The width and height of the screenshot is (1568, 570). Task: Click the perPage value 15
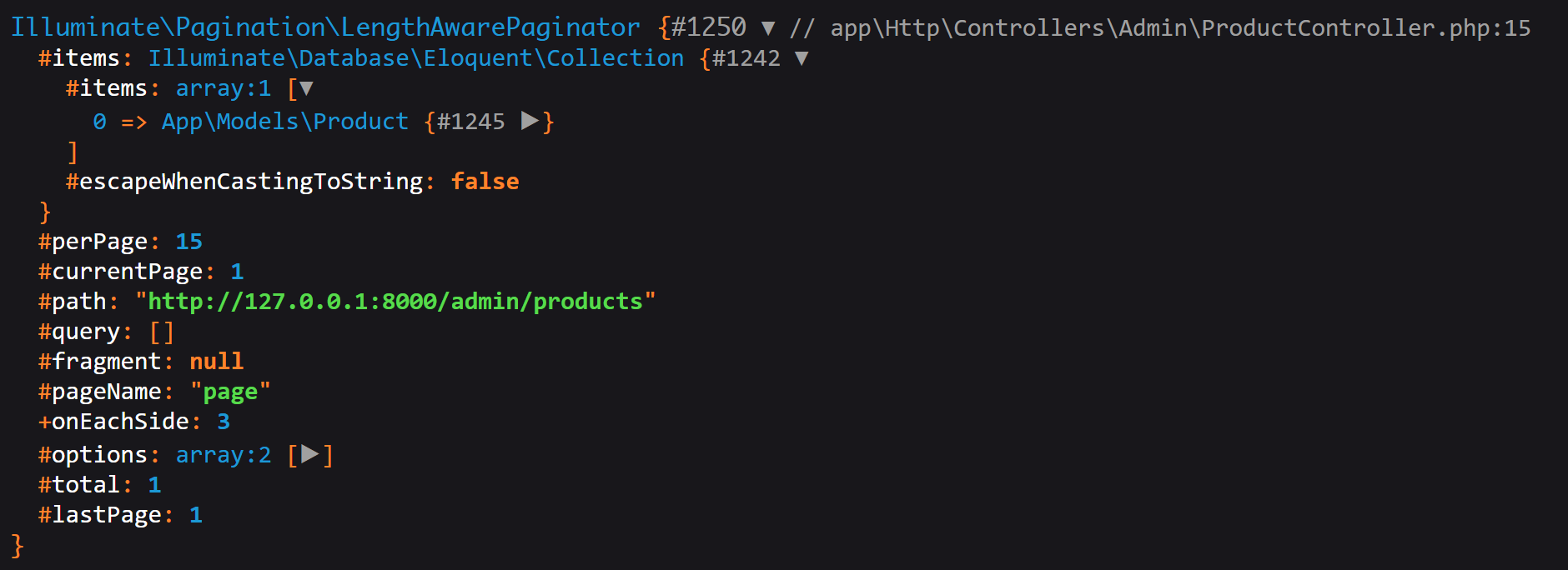tap(188, 242)
